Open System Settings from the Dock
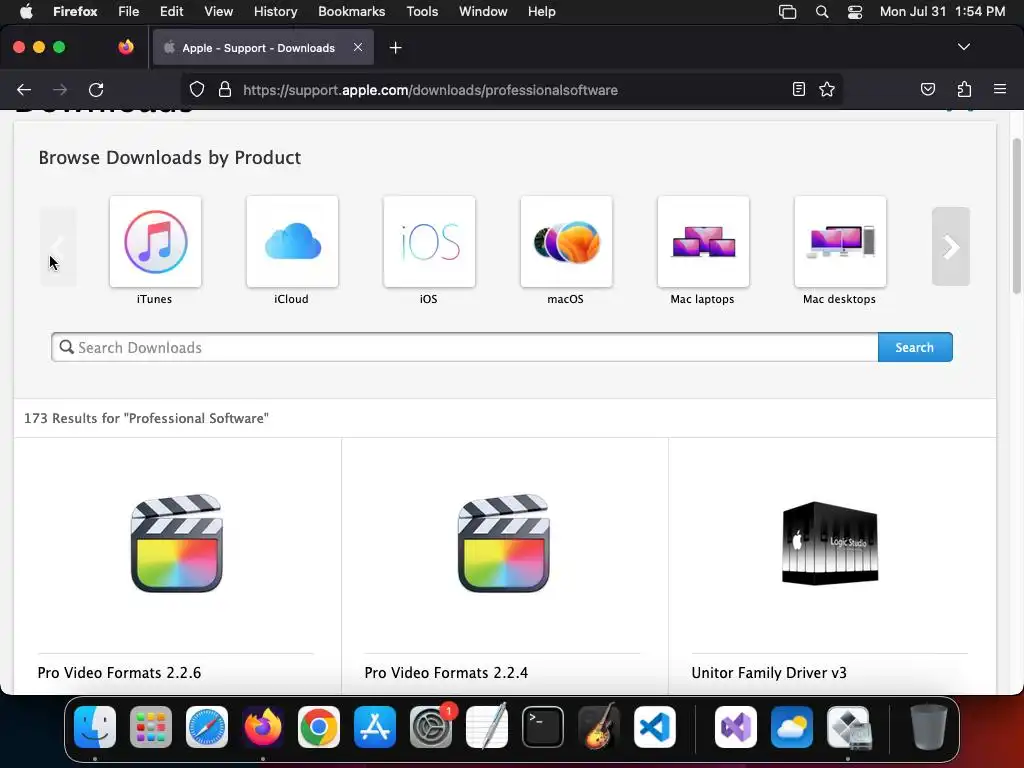The height and width of the screenshot is (768, 1024). (x=431, y=727)
